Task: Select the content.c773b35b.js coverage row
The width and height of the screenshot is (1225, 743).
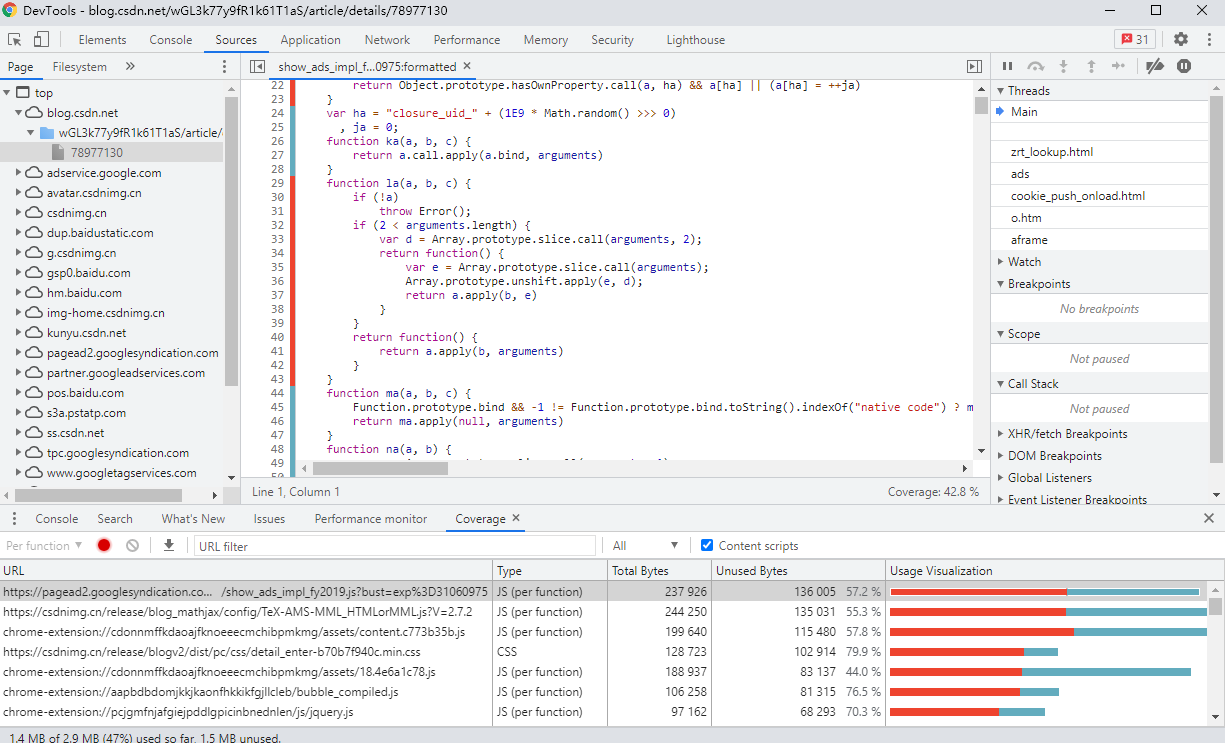Action: 234,632
